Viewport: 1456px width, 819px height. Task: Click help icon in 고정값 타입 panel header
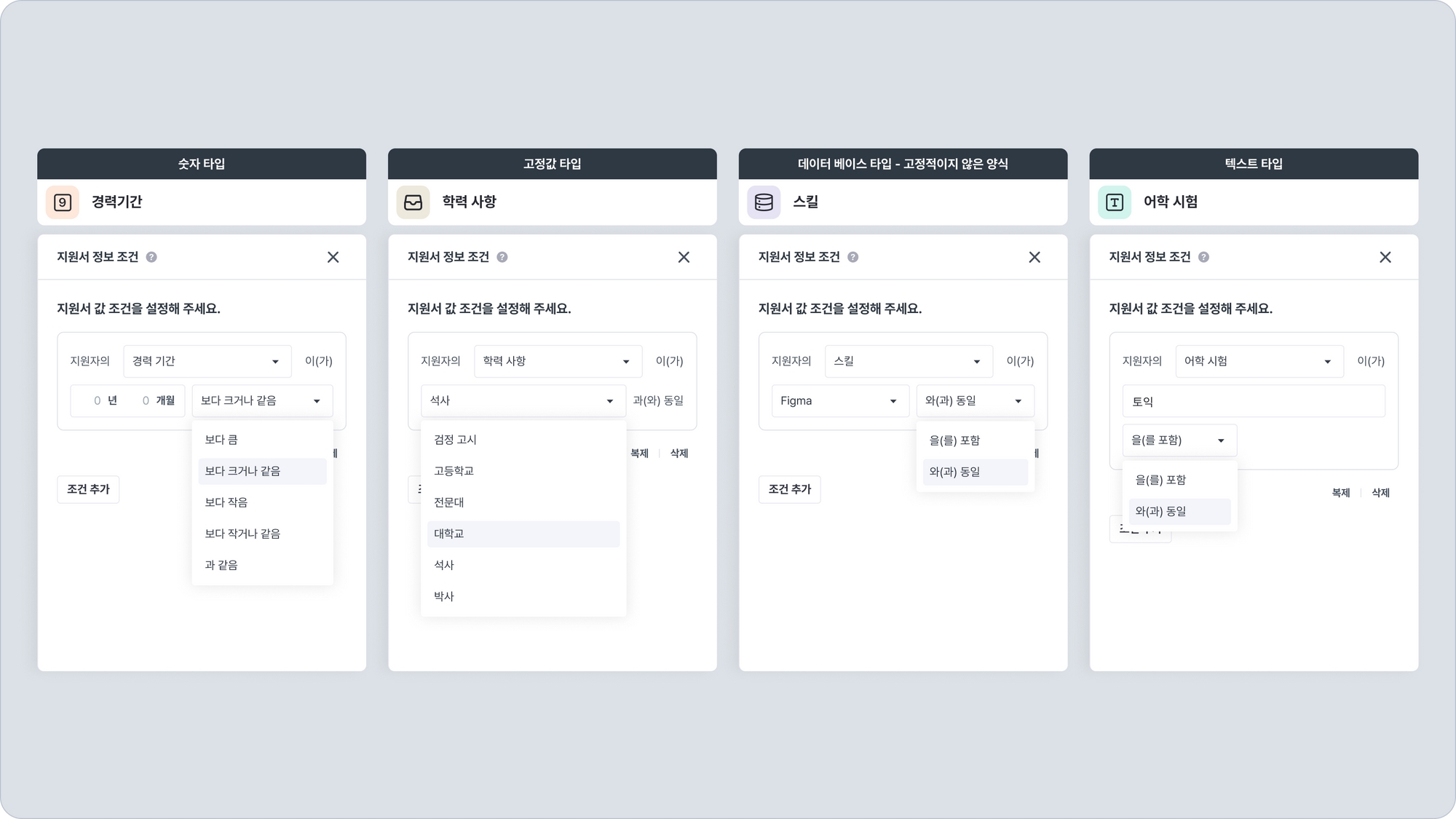(502, 257)
